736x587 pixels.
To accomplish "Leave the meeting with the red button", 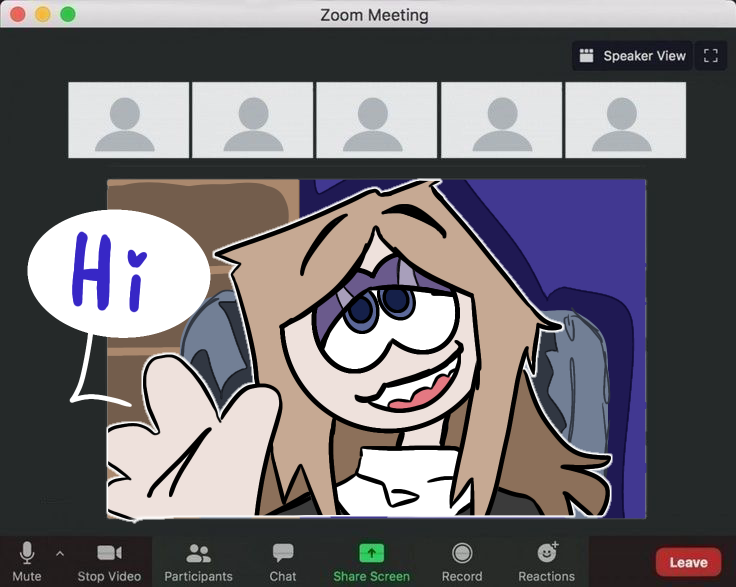I will pos(688,562).
